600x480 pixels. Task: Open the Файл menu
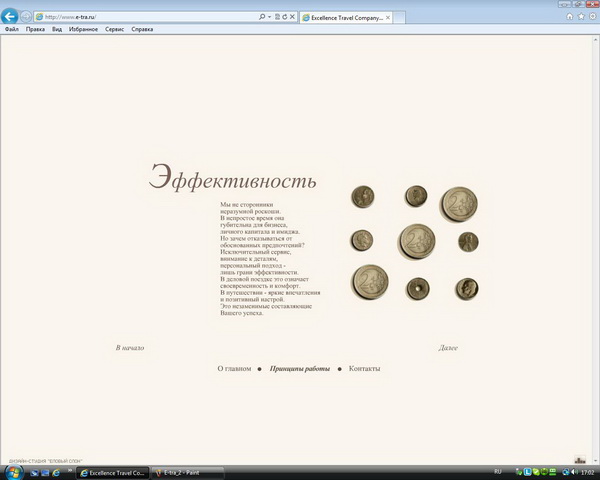point(12,29)
